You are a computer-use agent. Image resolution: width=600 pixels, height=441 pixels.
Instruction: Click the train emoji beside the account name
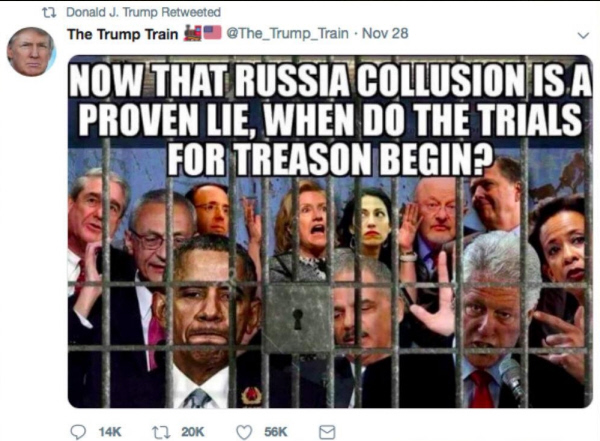pos(193,33)
